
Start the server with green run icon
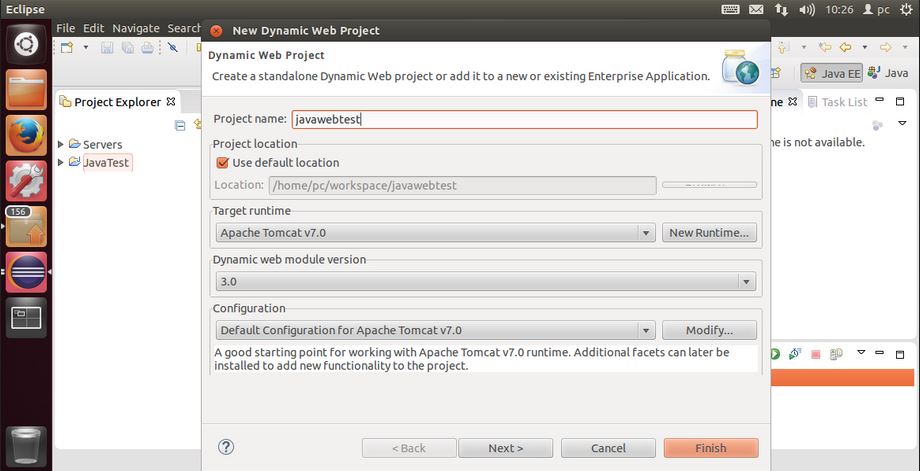click(x=774, y=354)
